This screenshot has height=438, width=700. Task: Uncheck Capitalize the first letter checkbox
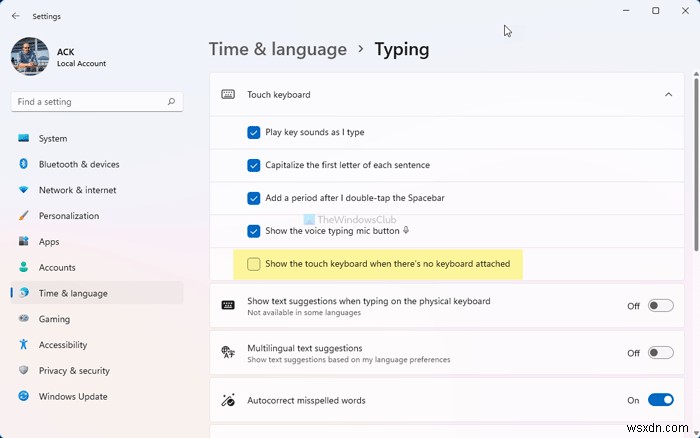pyautogui.click(x=254, y=165)
